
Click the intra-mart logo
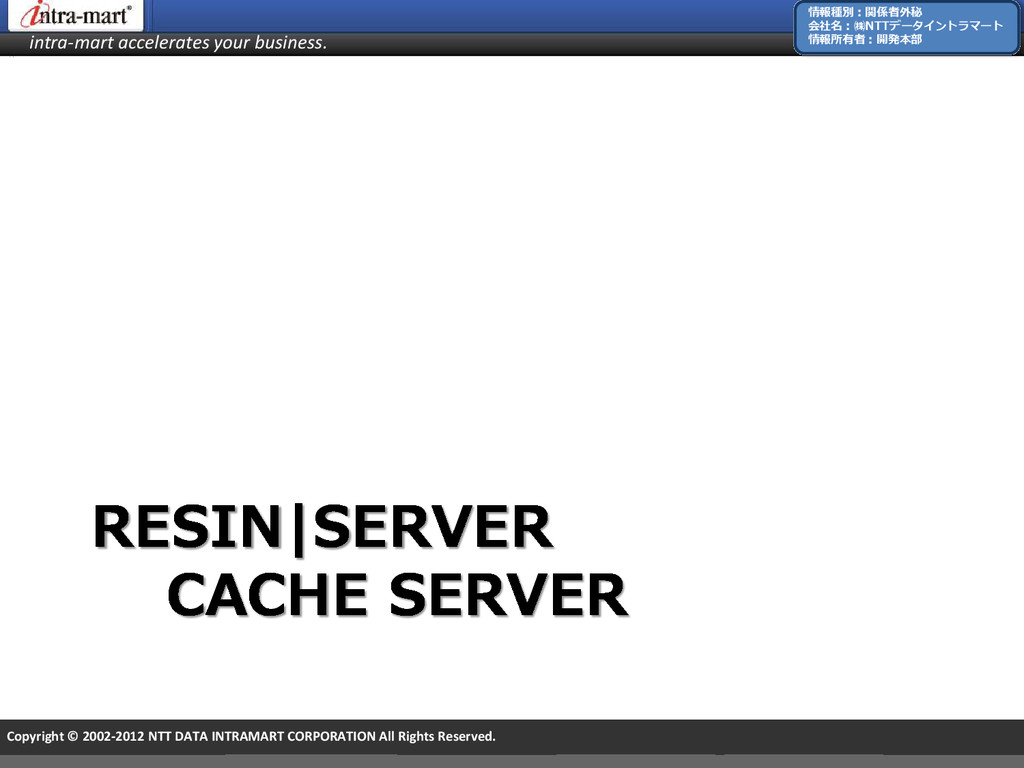[75, 15]
